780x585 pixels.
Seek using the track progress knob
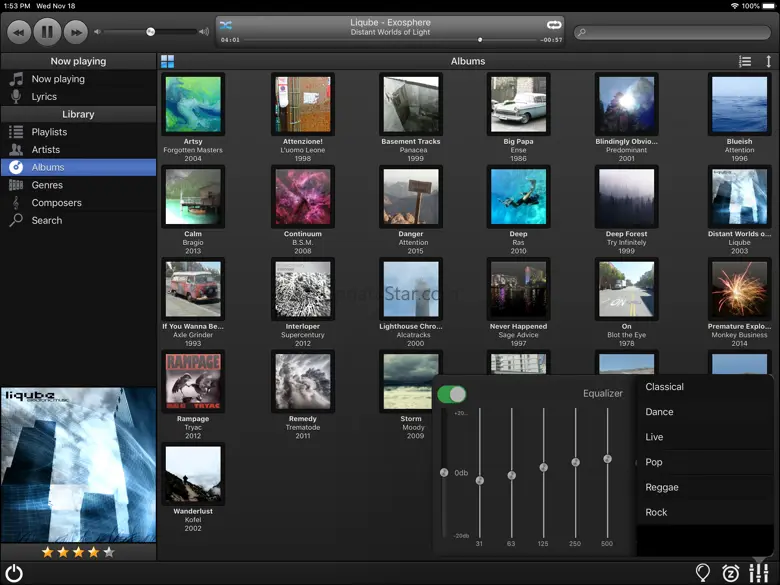point(480,40)
